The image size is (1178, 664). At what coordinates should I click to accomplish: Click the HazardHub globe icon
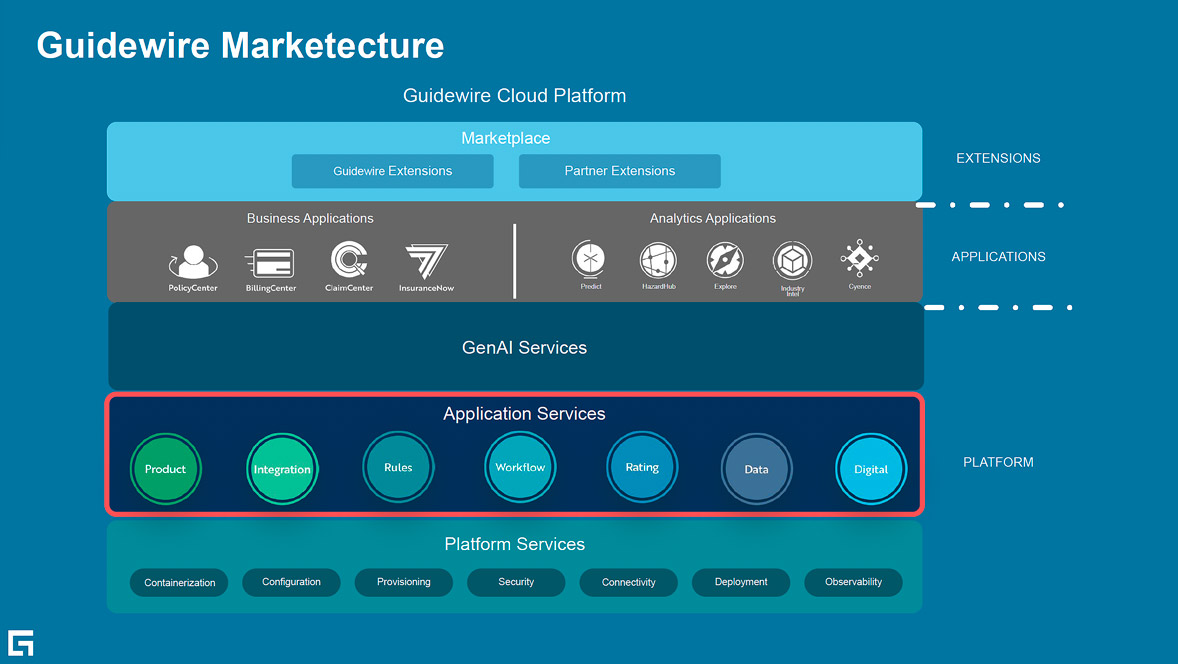pyautogui.click(x=658, y=261)
